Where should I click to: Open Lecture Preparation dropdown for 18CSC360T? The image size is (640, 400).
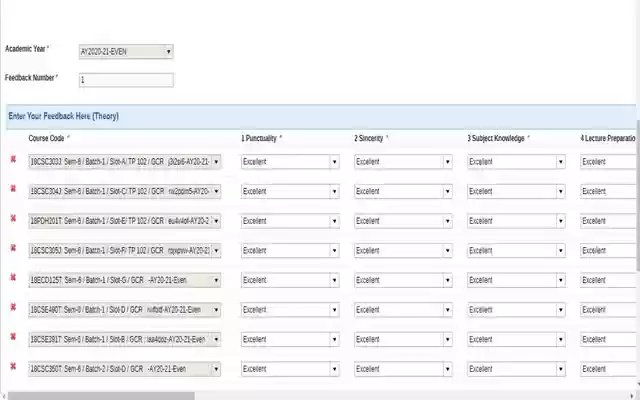(608, 369)
